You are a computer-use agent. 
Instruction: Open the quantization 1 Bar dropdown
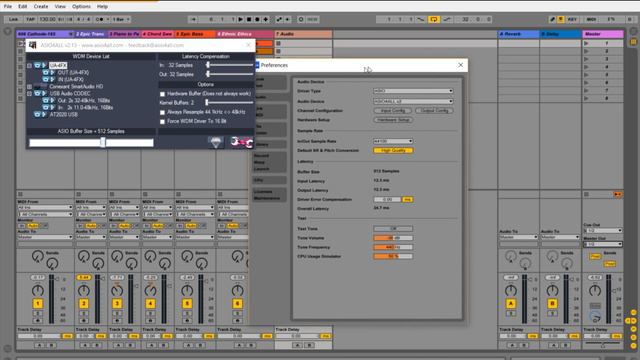pyautogui.click(x=121, y=19)
